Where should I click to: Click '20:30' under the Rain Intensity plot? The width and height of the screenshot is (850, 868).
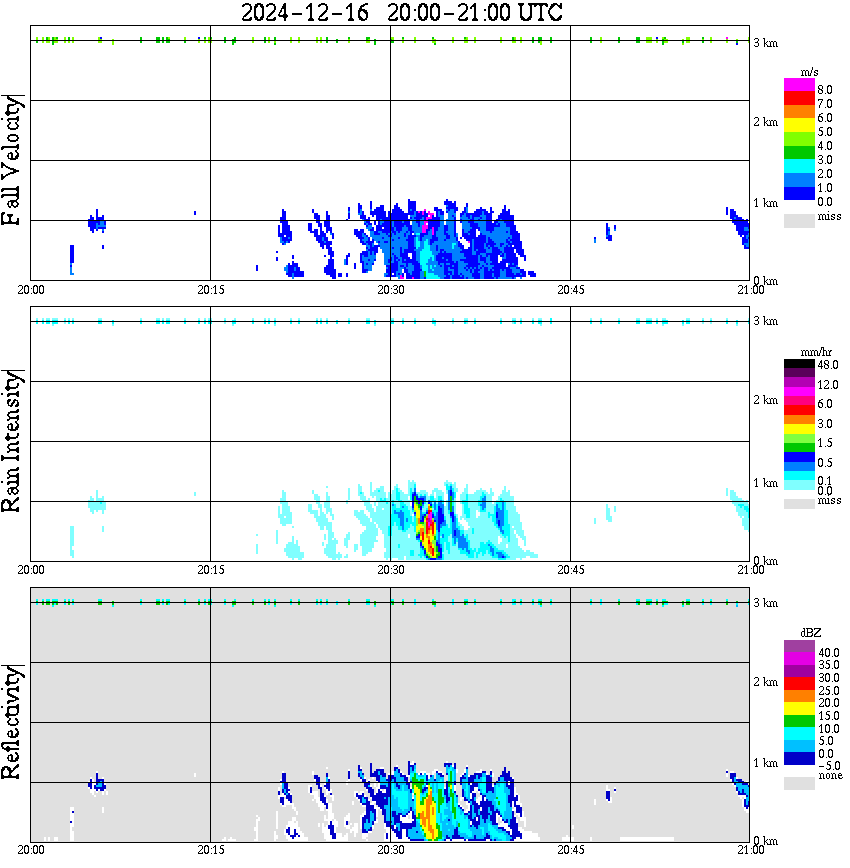[390, 570]
